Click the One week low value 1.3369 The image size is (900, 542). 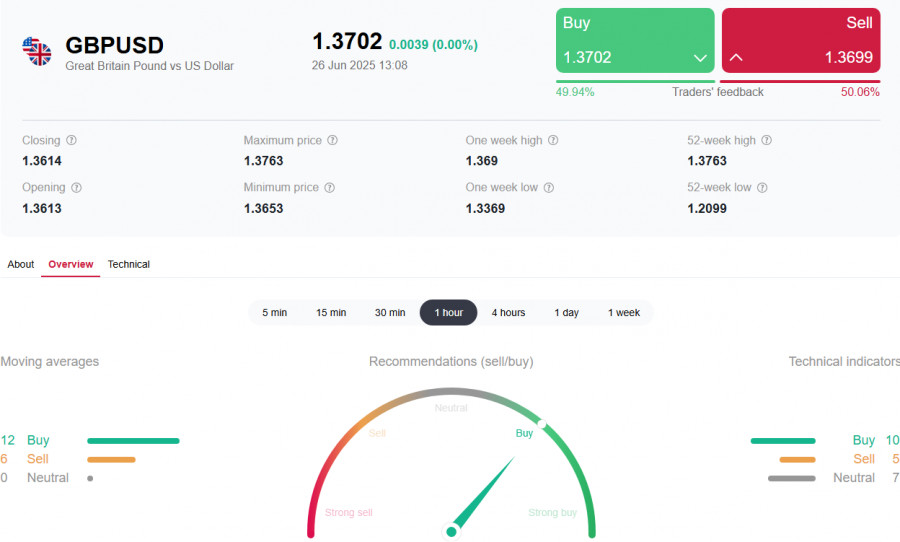[485, 208]
